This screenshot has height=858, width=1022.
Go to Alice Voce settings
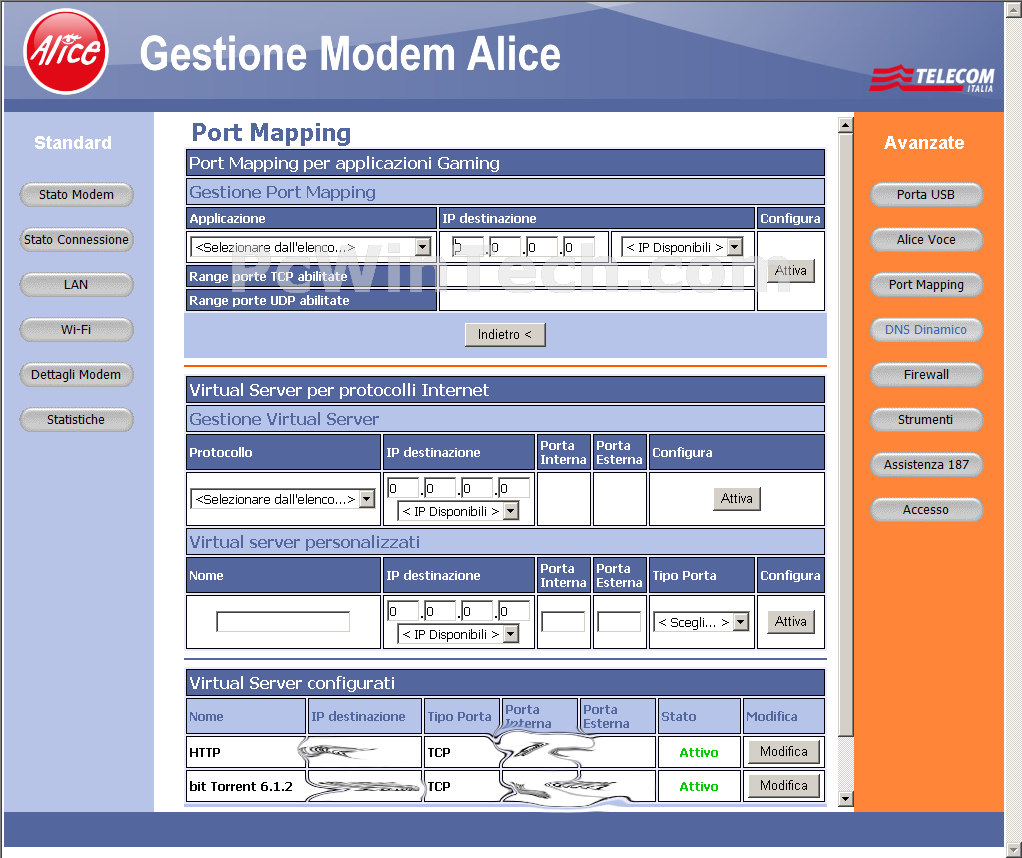point(926,239)
